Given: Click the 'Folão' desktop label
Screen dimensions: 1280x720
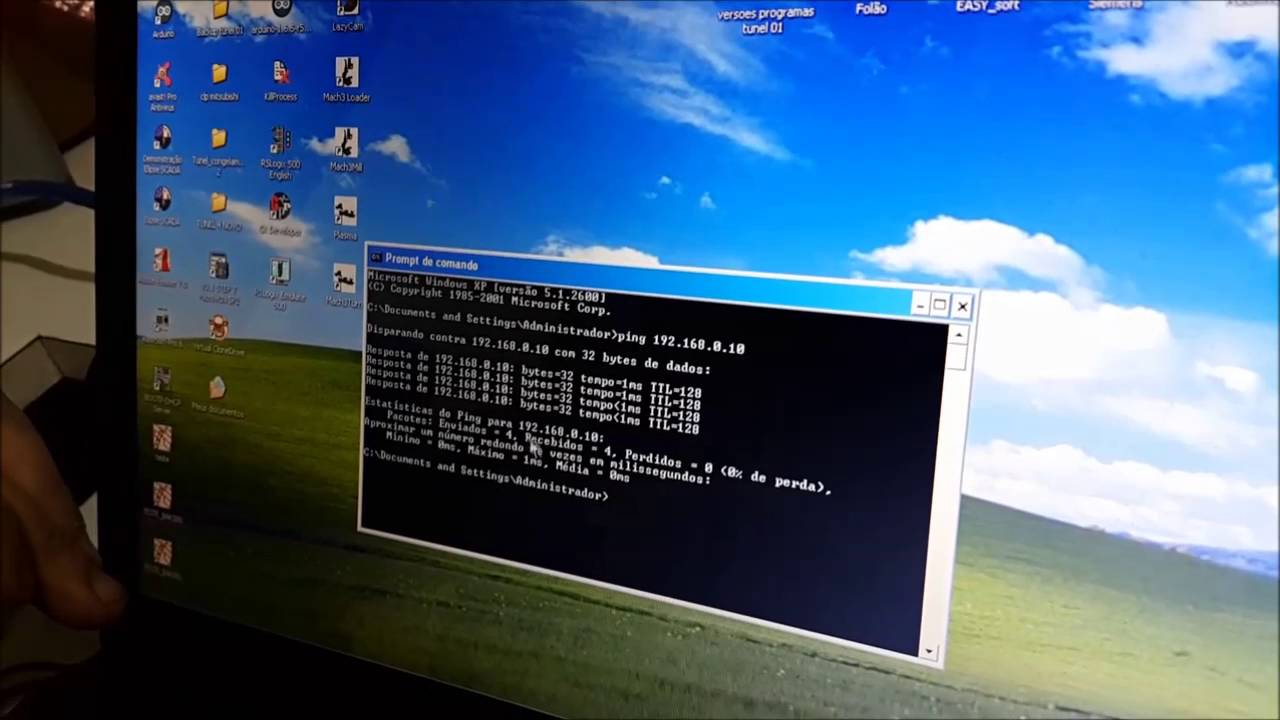Looking at the screenshot, I should (871, 9).
